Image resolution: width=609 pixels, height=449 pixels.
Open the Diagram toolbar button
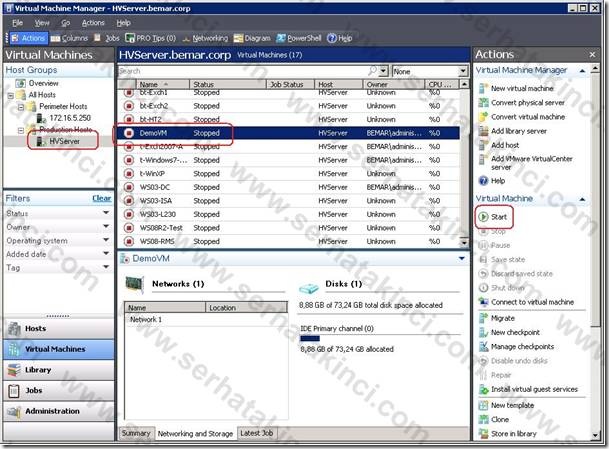point(252,38)
